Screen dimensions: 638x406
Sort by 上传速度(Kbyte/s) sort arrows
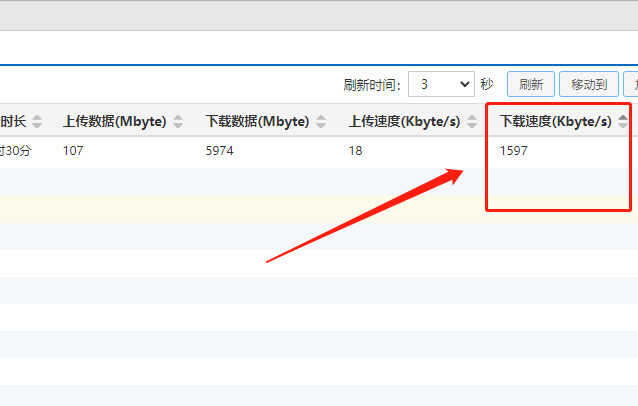pyautogui.click(x=472, y=121)
